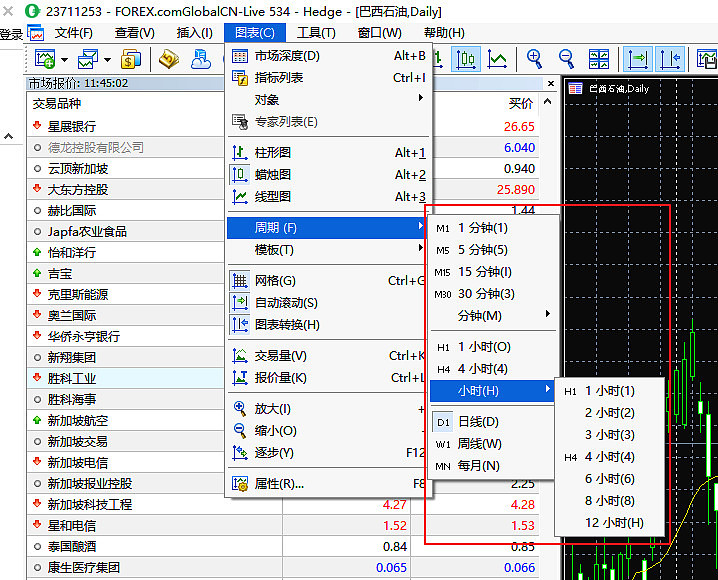This screenshot has height=580, width=718.
Task: Select 胜科工业 symbol row
Action: [x=125, y=379]
